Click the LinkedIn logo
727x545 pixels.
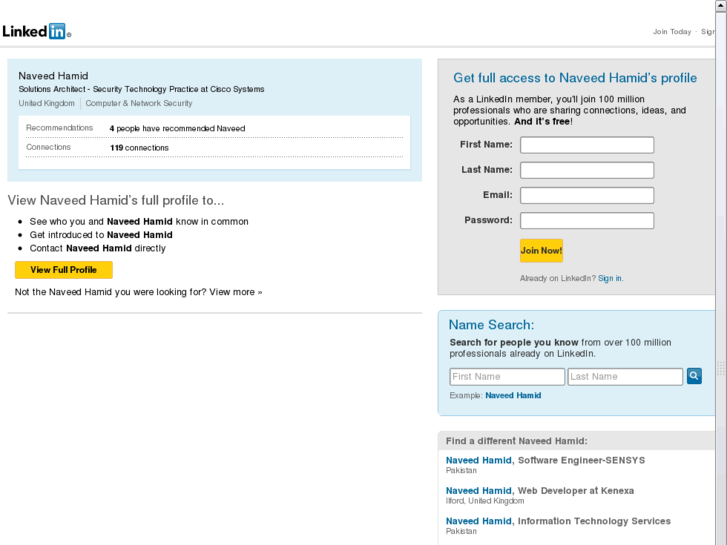click(37, 31)
